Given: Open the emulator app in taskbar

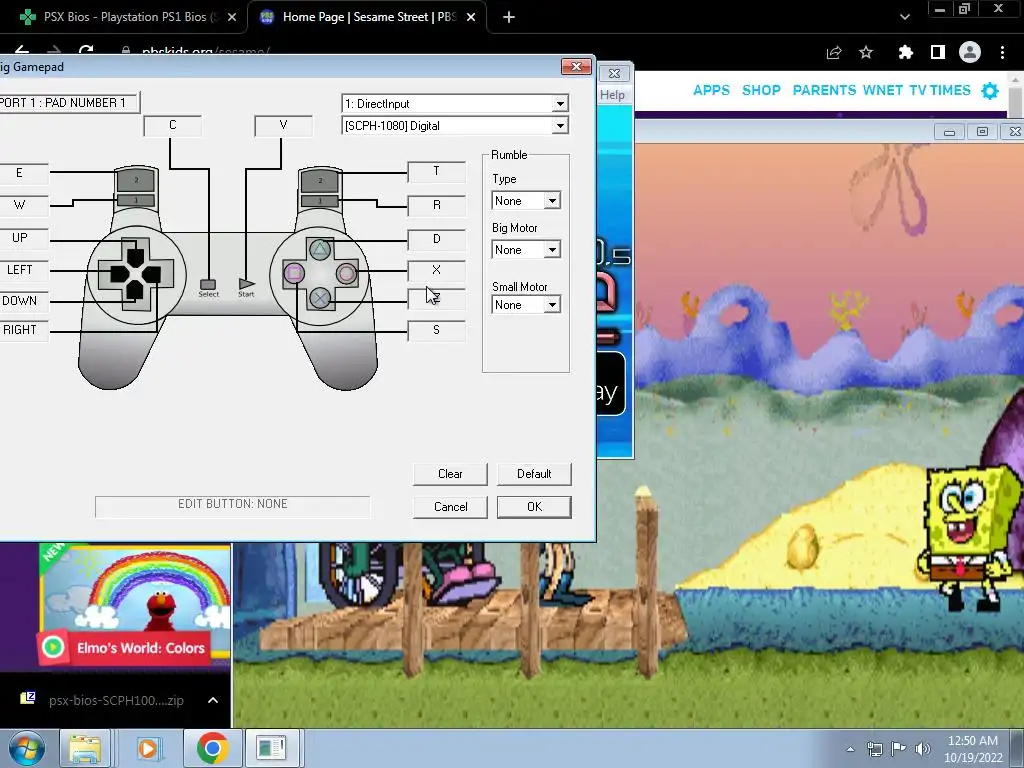Looking at the screenshot, I should point(271,748).
